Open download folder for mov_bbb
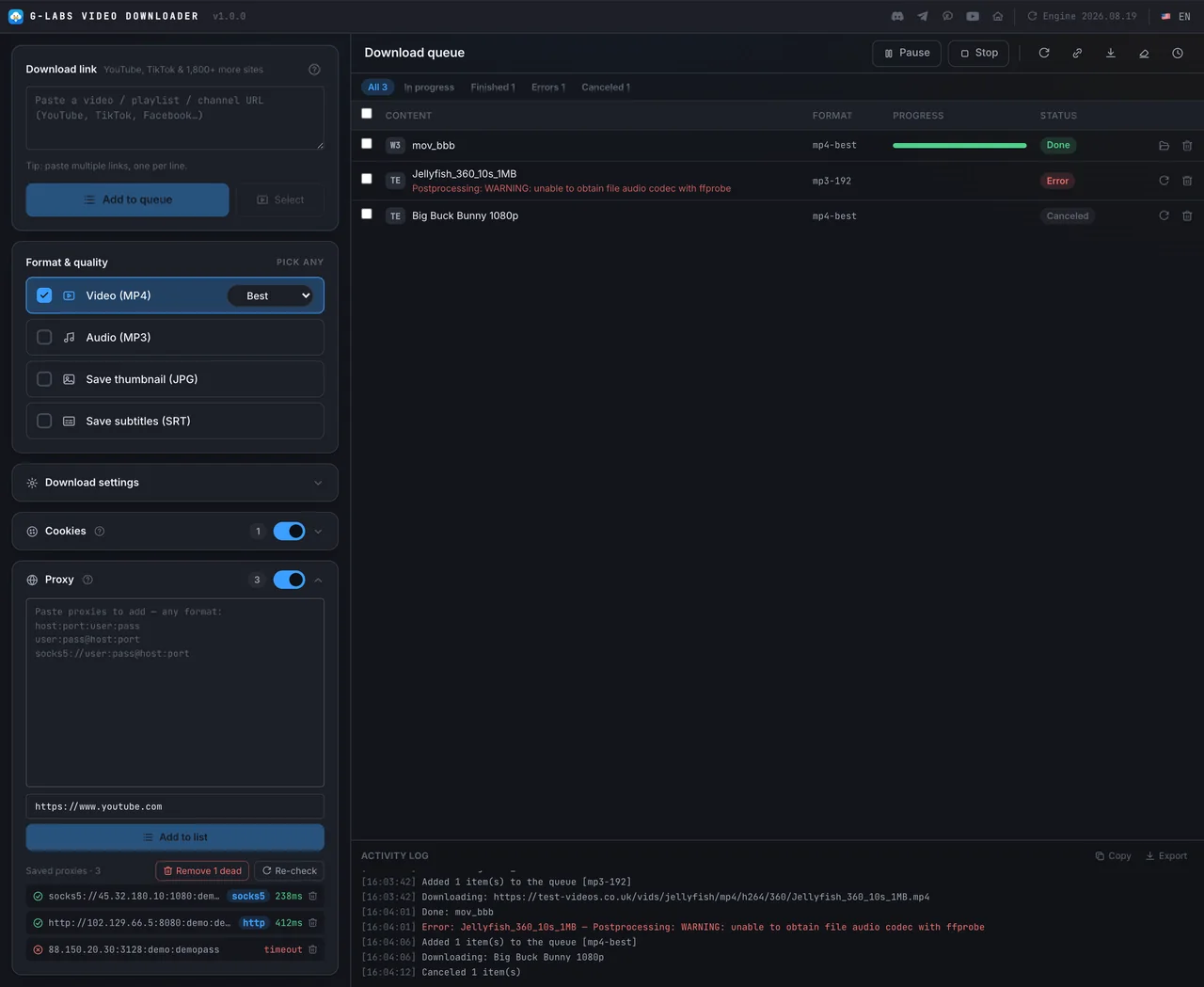This screenshot has height=987, width=1204. 1164,146
